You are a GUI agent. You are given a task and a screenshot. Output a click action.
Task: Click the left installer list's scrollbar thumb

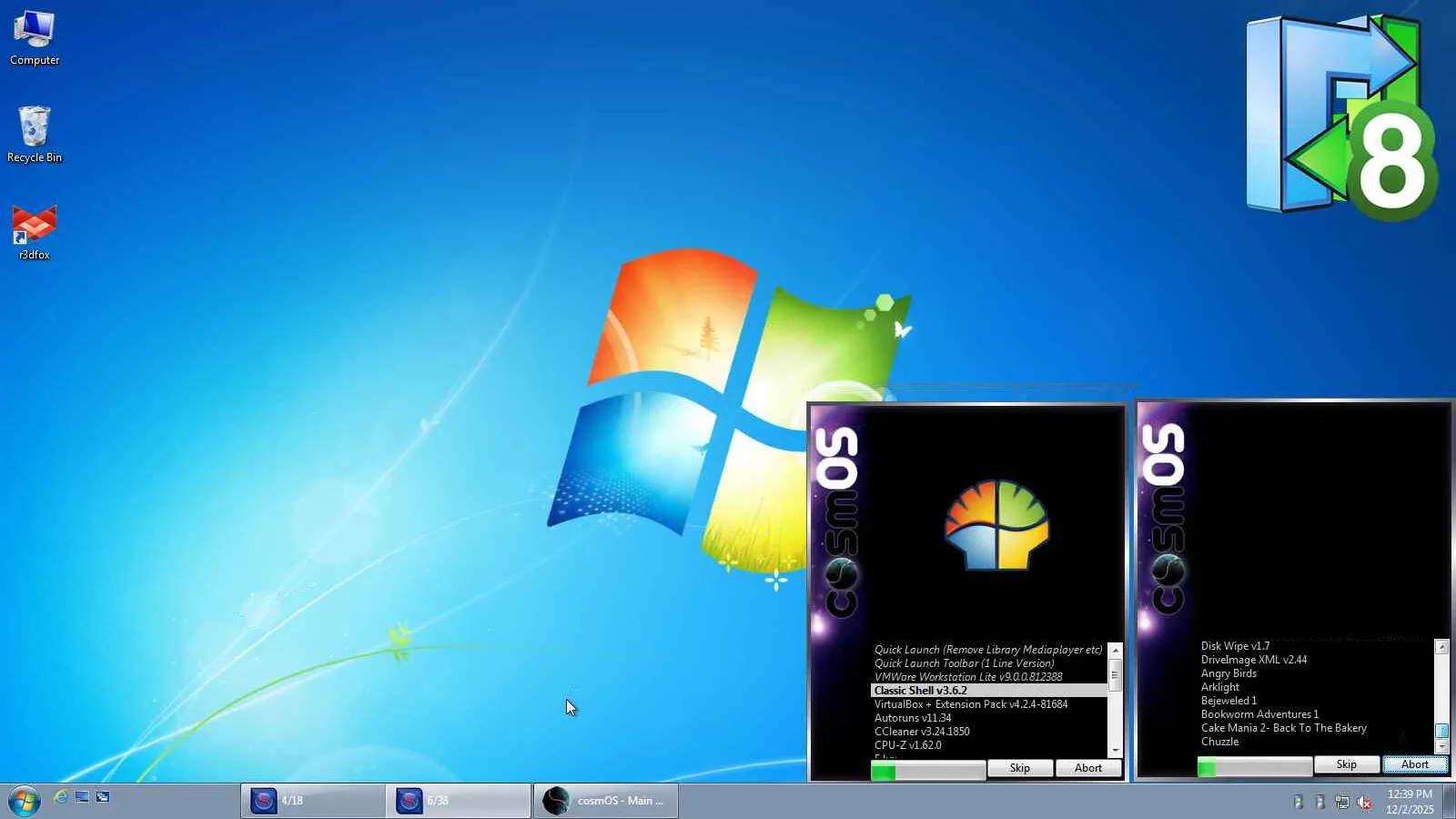[x=1115, y=675]
